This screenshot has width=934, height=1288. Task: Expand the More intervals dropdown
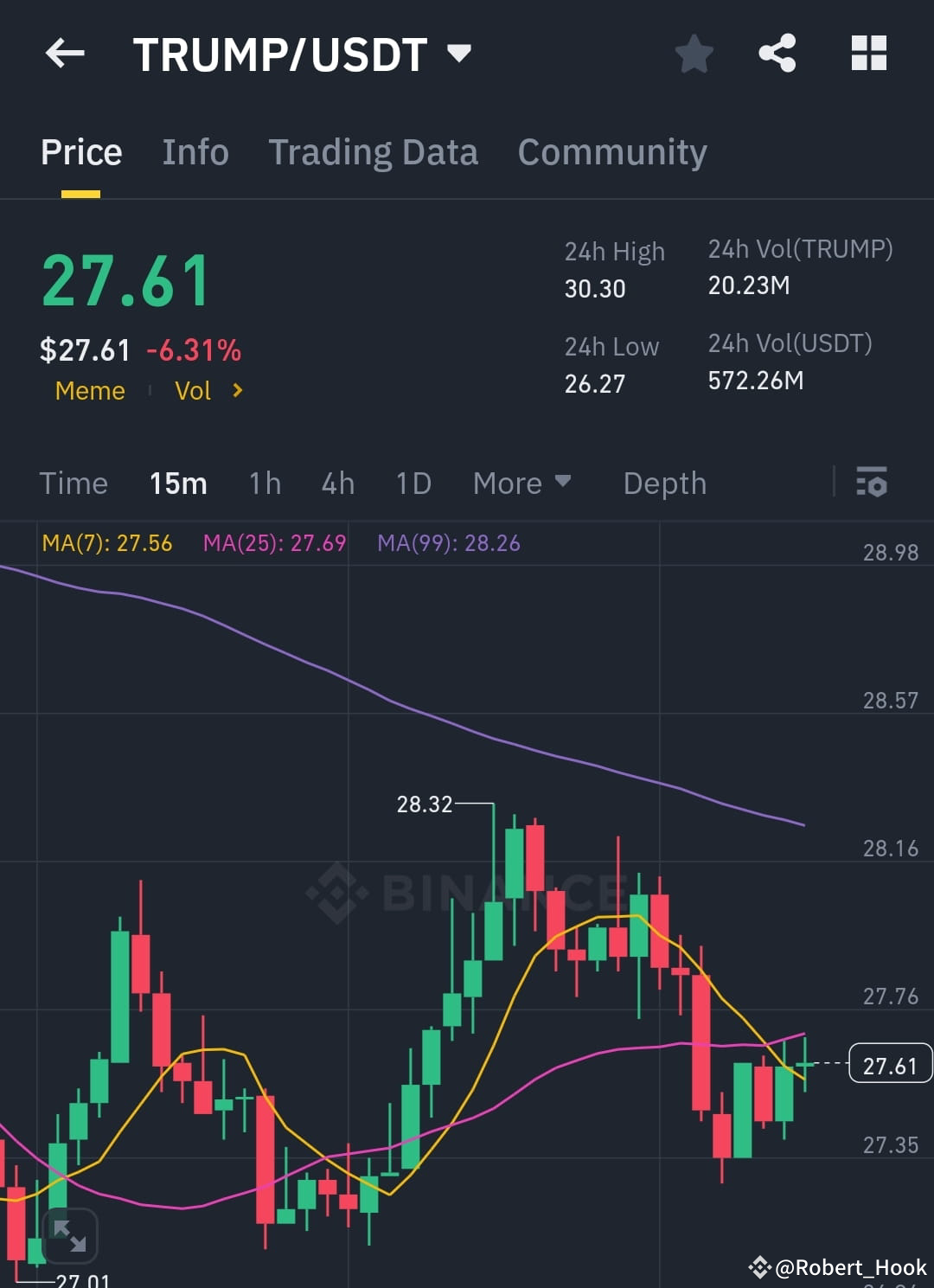tap(521, 484)
